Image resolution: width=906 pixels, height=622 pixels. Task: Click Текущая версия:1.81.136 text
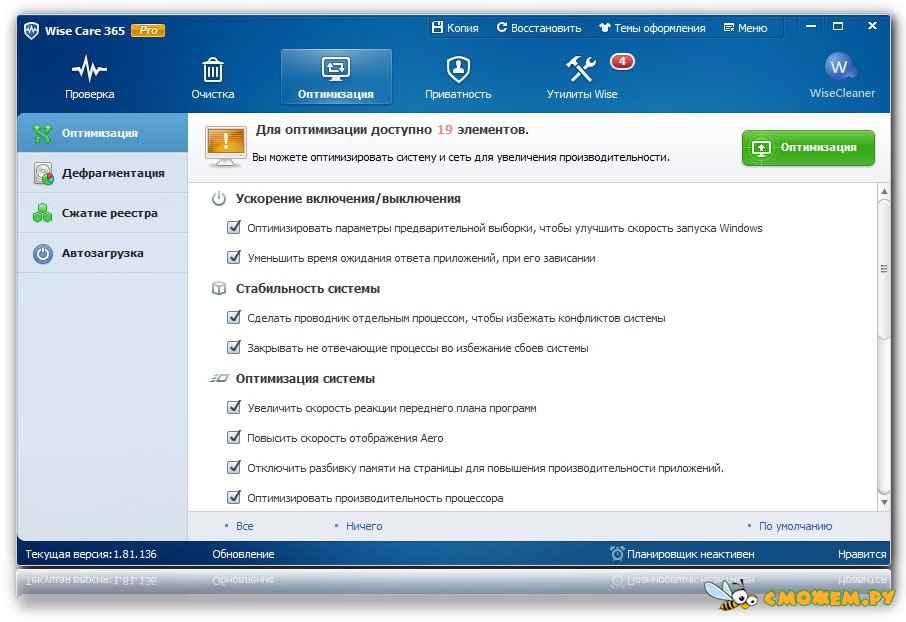click(x=91, y=554)
